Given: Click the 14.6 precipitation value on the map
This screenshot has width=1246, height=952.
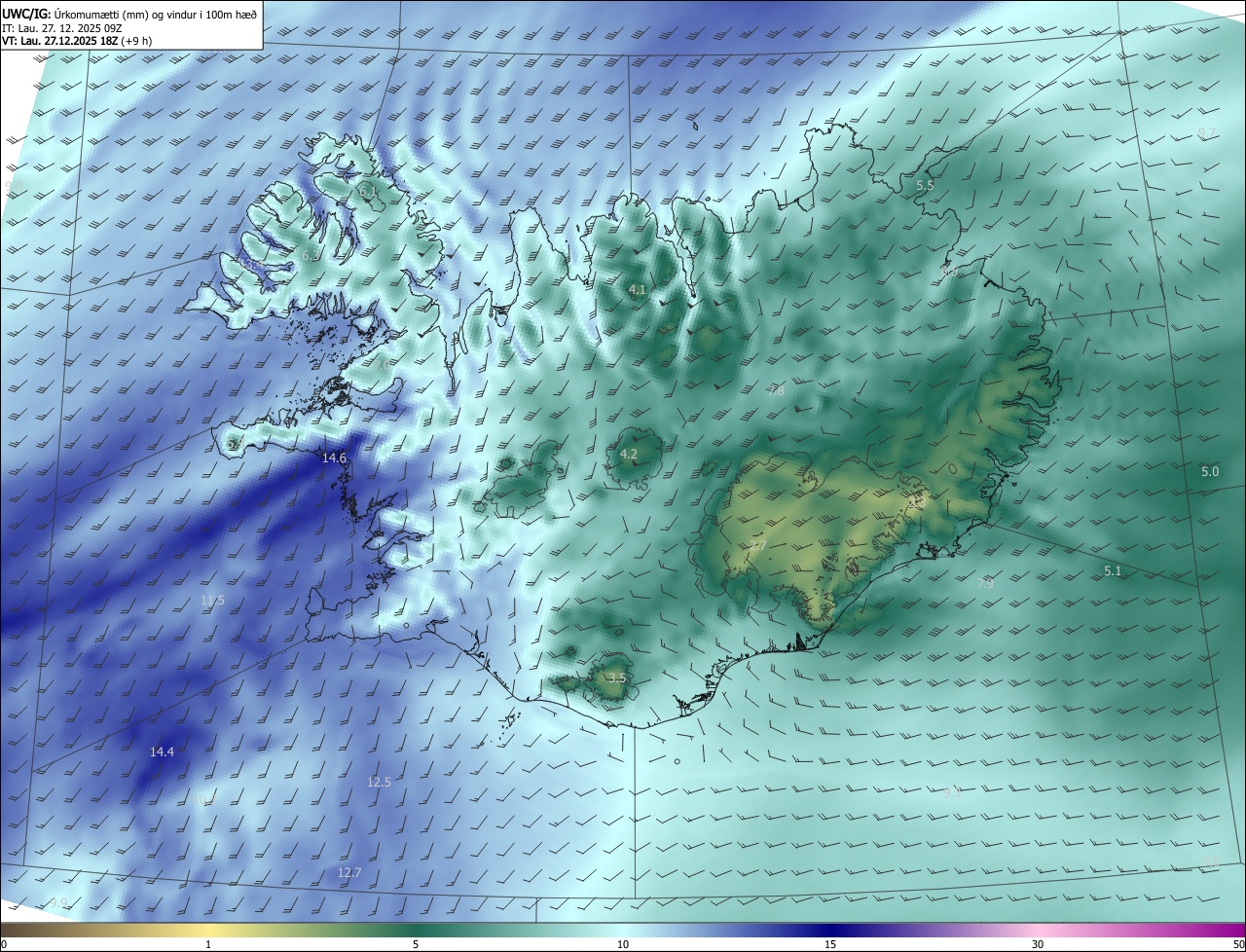Looking at the screenshot, I should click(334, 458).
